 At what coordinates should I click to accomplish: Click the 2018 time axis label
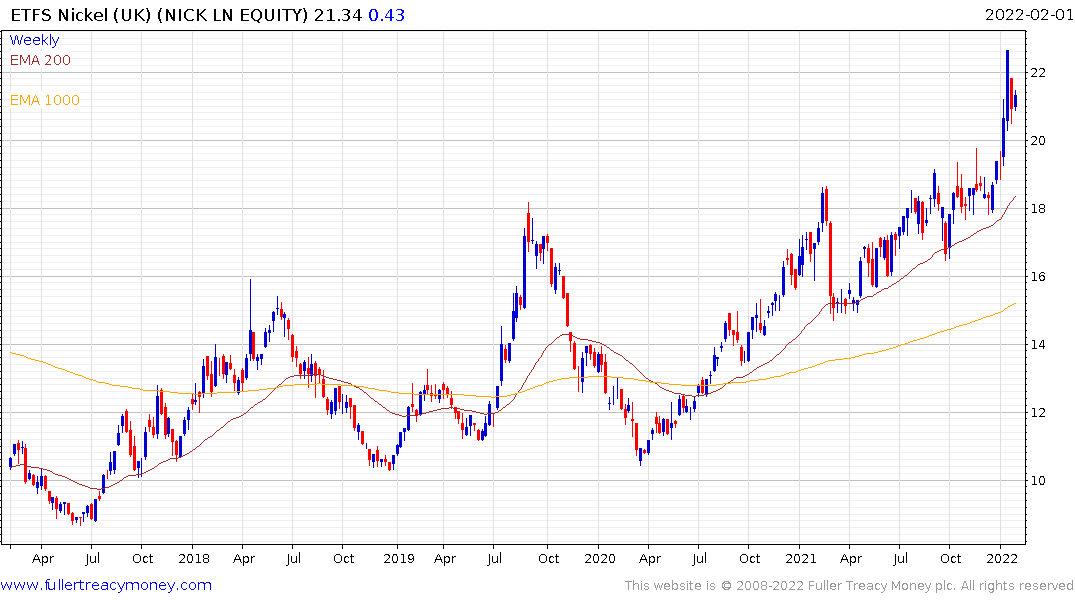[x=194, y=558]
